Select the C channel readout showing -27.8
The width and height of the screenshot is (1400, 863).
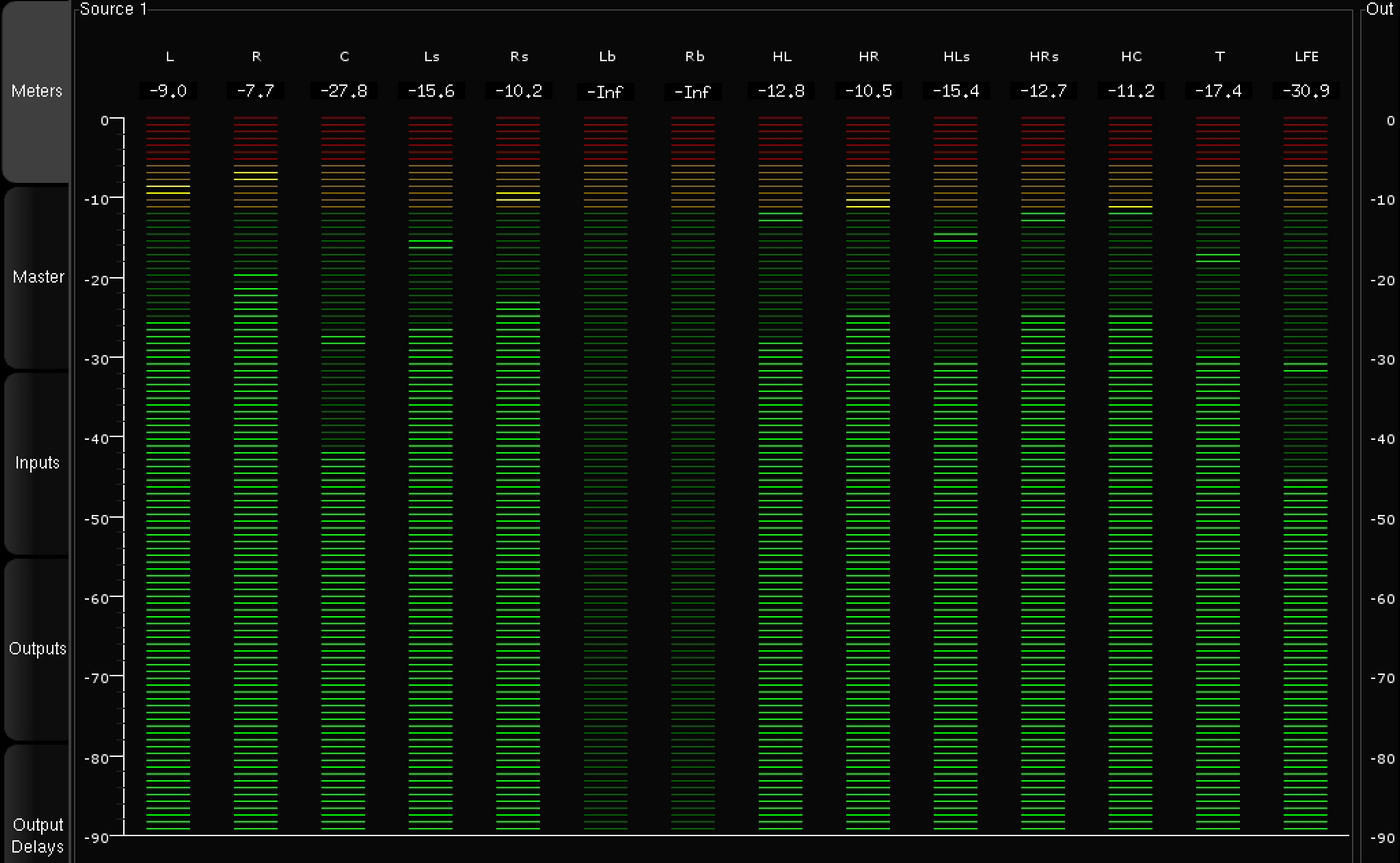pyautogui.click(x=344, y=91)
